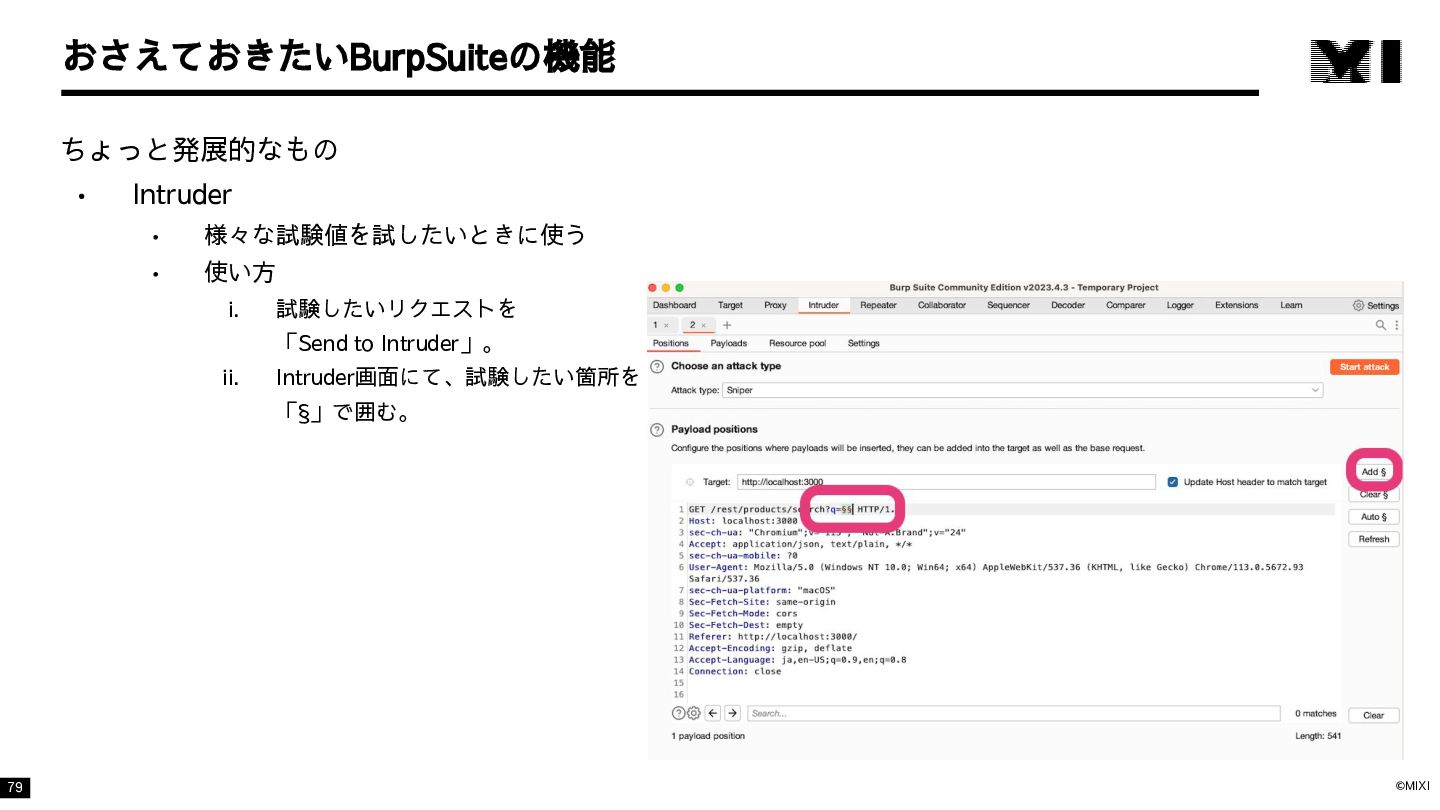
Task: Click the Length: 541 status text
Action: point(1318,736)
